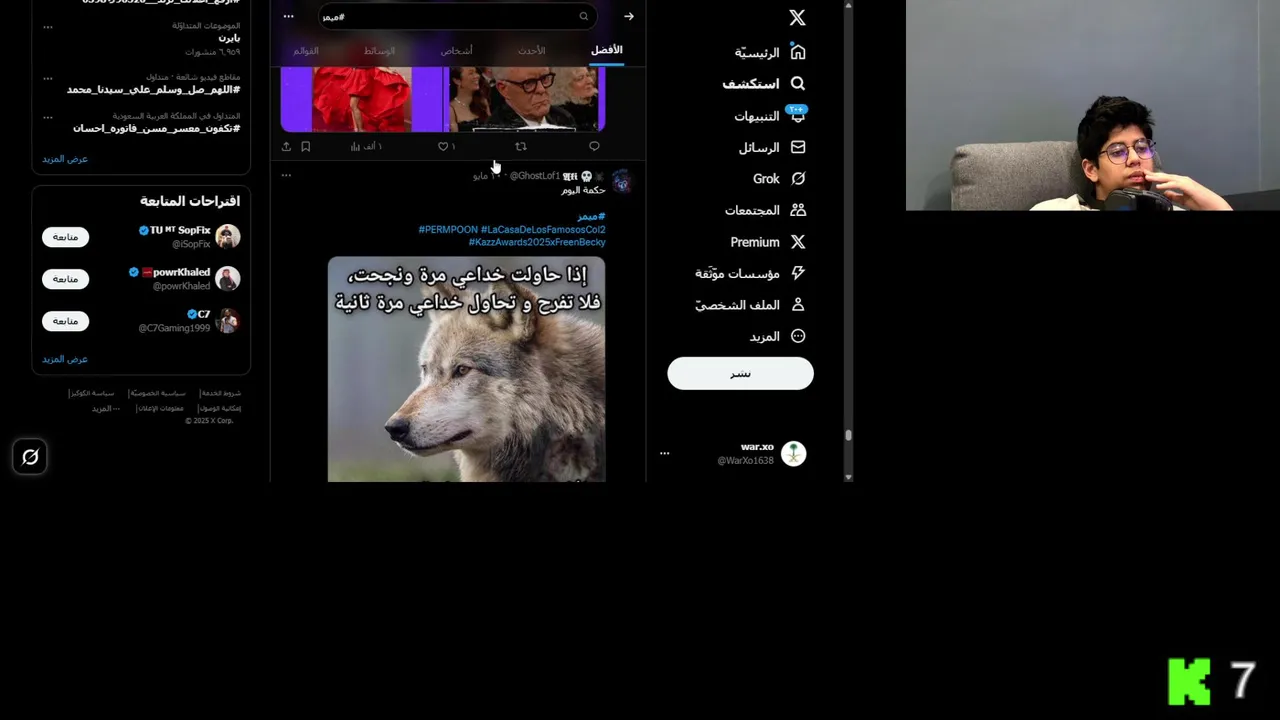Switch to the أشخاص tab

[457, 50]
